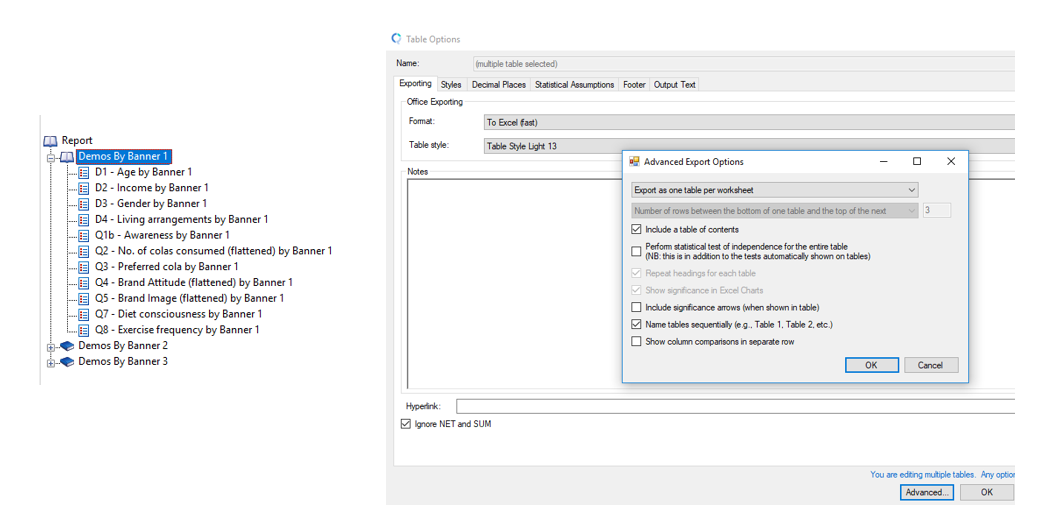Collapse the Demos By Banner 1 tree node
Image resolution: width=1055 pixels, height=526 pixels.
pos(50,157)
